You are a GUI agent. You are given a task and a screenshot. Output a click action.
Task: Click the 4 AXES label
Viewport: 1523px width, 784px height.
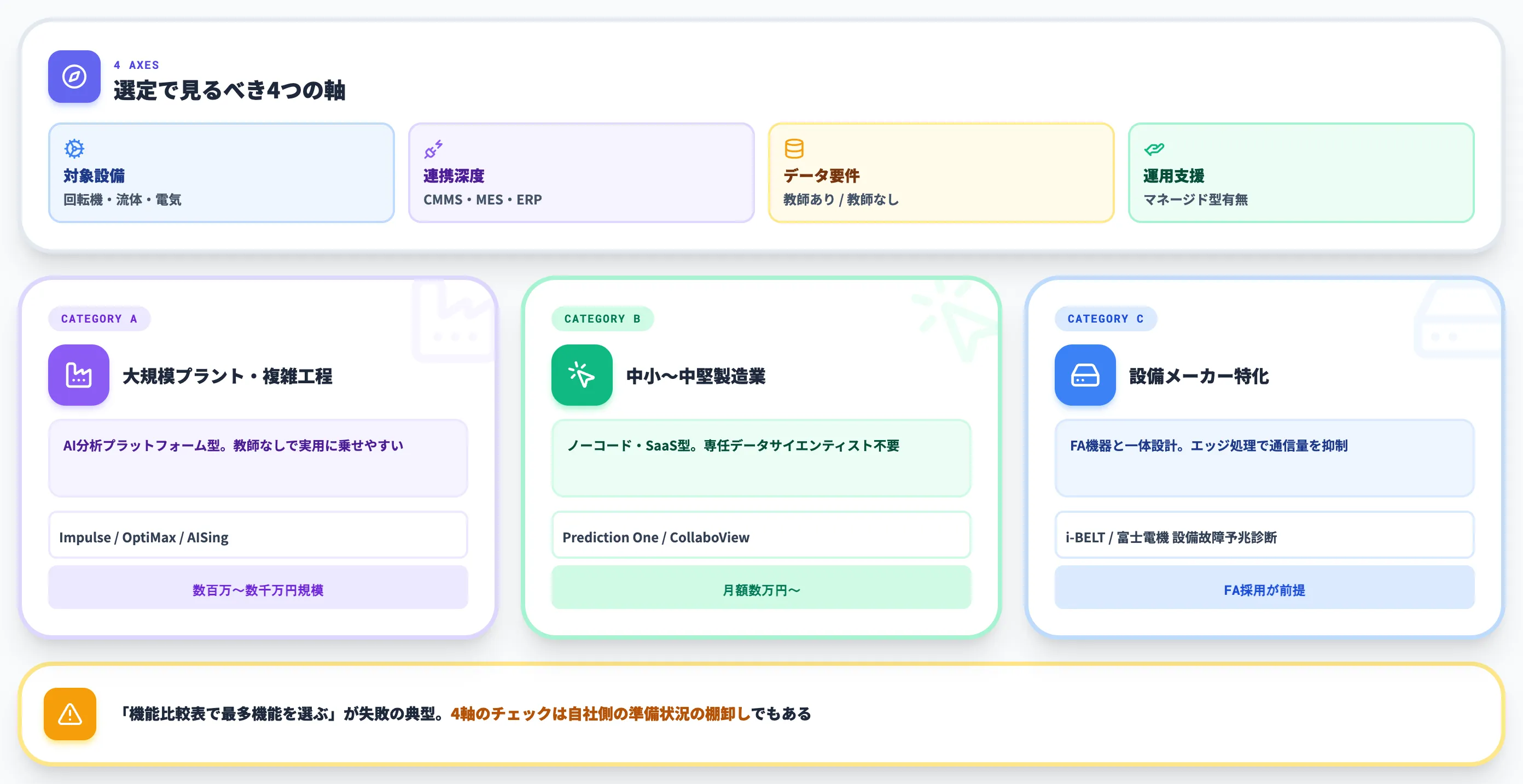click(x=137, y=65)
